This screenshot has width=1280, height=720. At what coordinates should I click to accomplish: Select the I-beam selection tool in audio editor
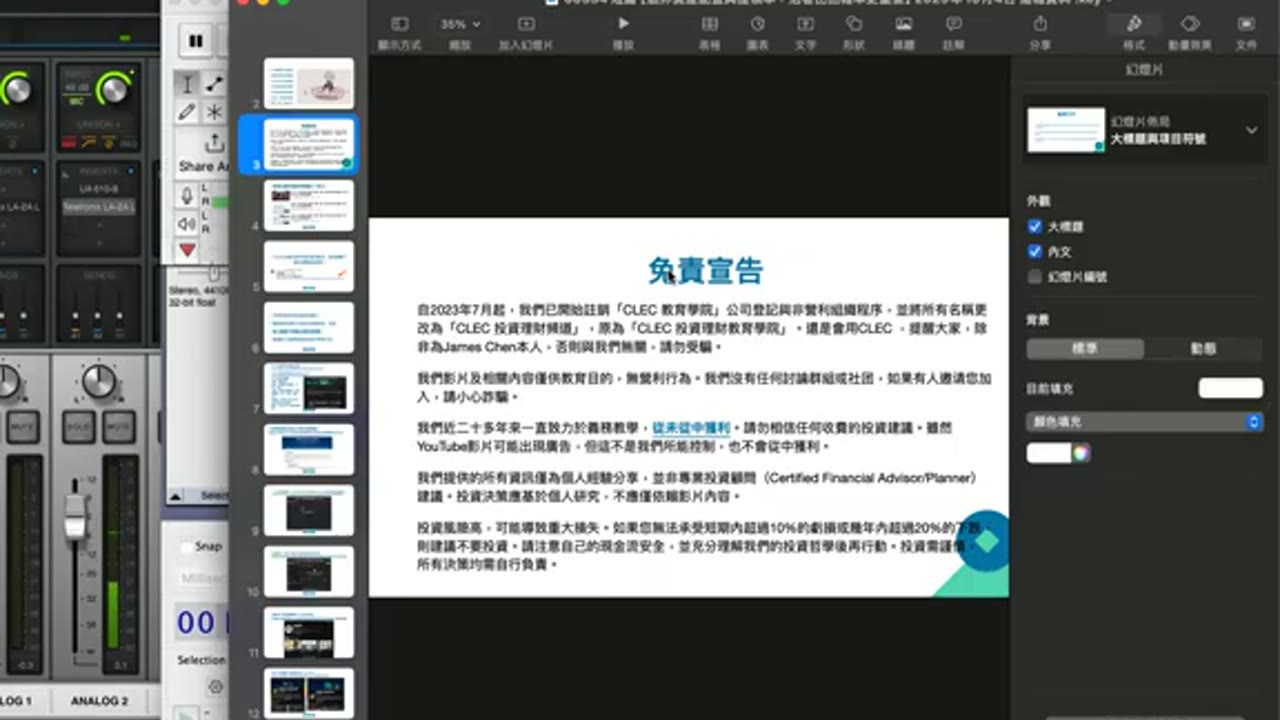click(186, 85)
